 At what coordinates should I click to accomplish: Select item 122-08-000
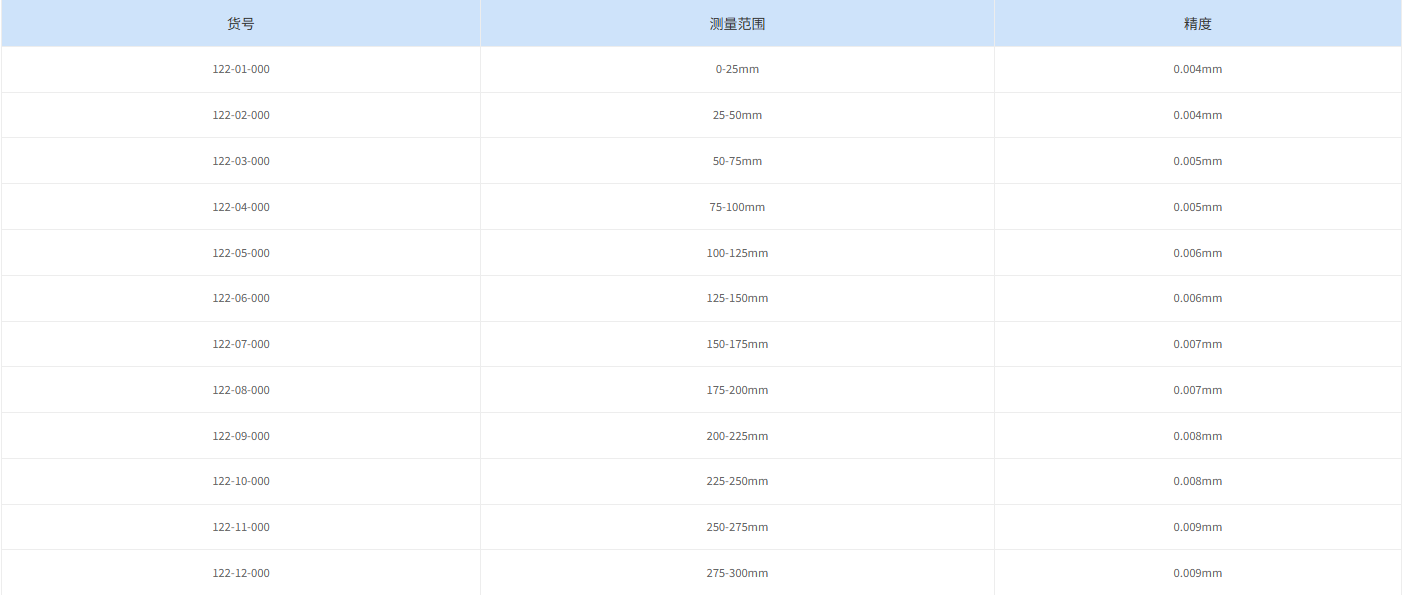tap(240, 390)
